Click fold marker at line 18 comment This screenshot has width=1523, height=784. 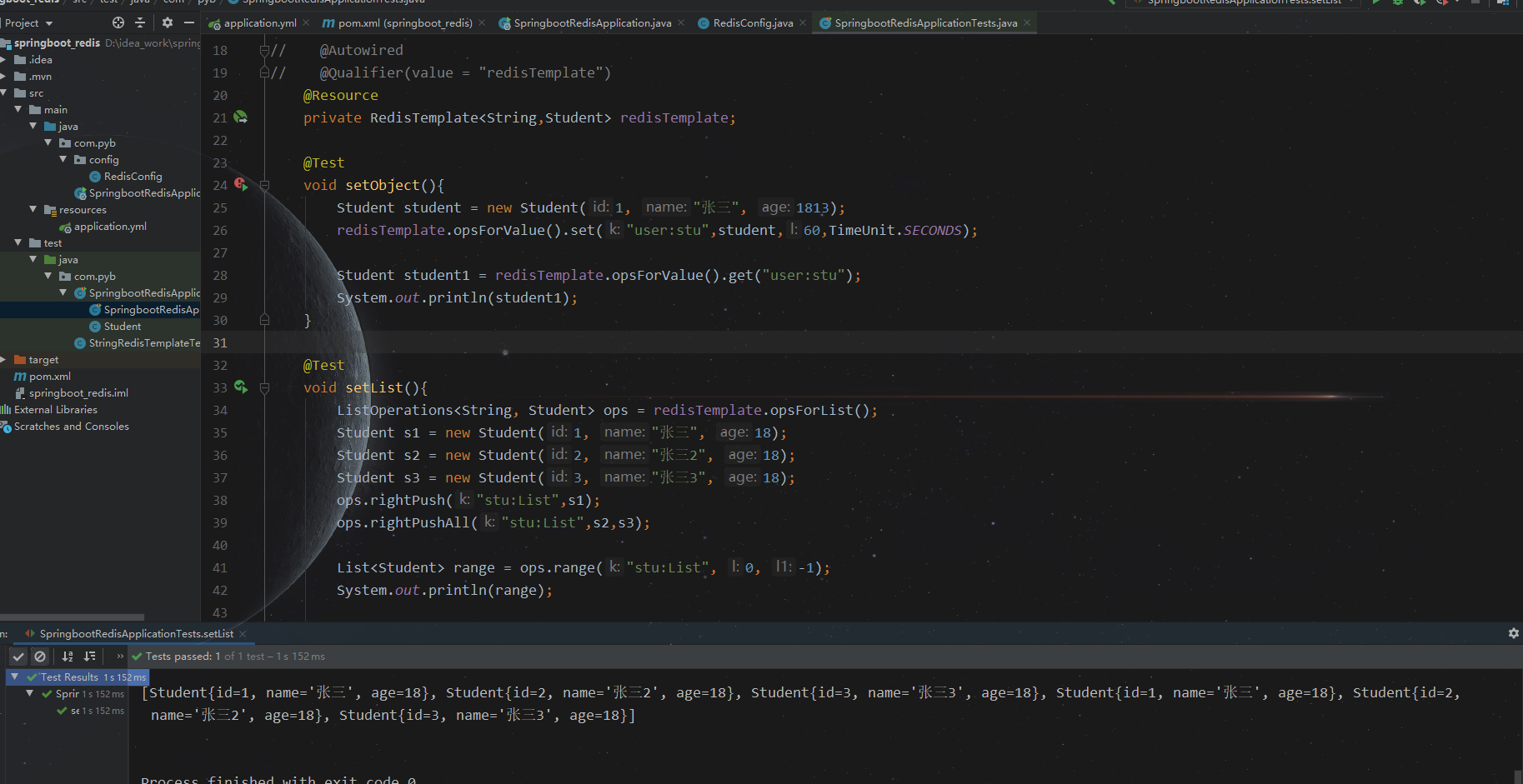(x=264, y=50)
